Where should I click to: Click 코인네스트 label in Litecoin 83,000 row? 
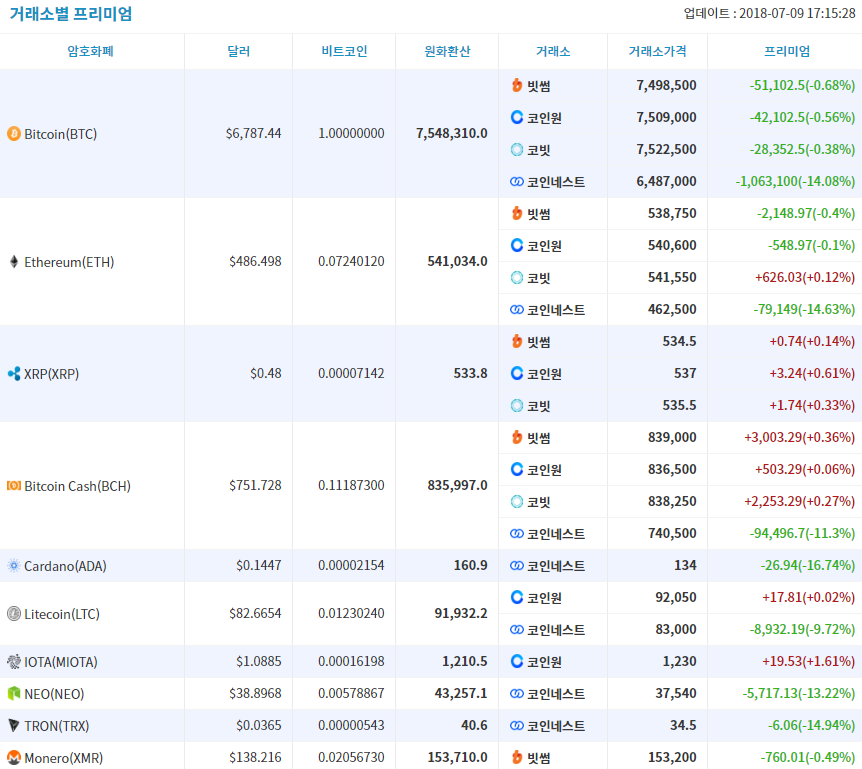coord(556,630)
